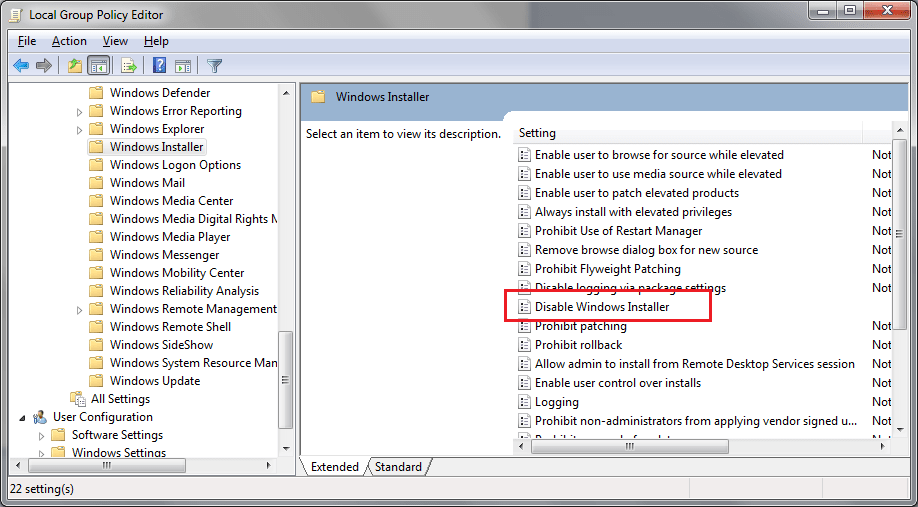Select Allow admin to install from Remote Desktop Services
Viewport: 918px width, 507px height.
coord(694,364)
